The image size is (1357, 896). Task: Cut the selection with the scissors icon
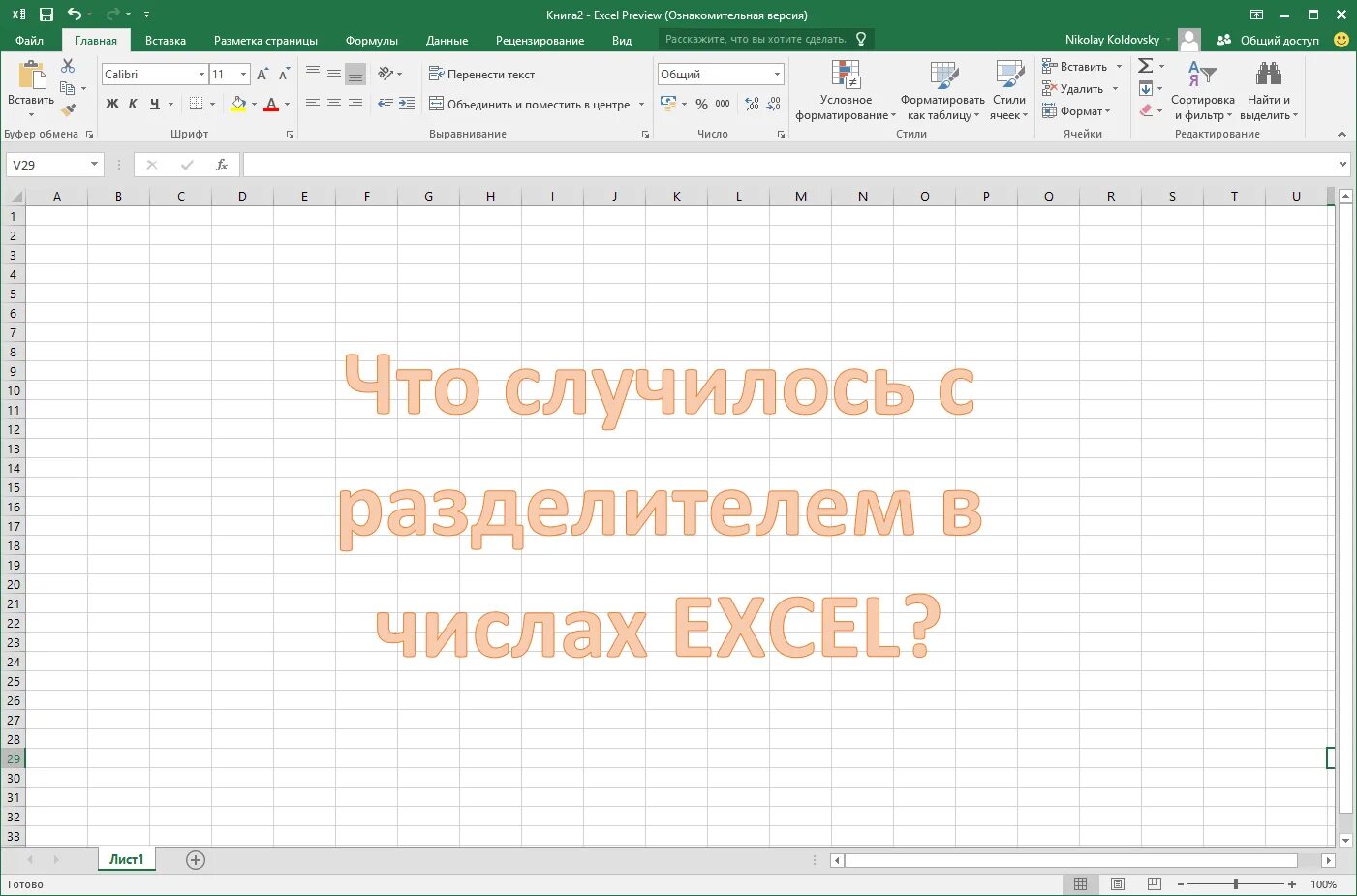click(x=68, y=66)
